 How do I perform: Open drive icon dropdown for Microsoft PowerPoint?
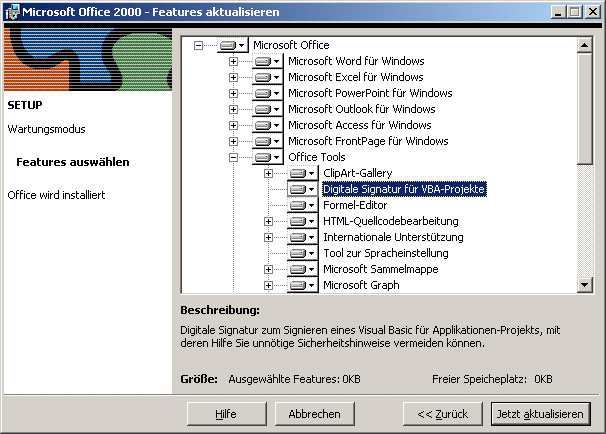pos(267,93)
